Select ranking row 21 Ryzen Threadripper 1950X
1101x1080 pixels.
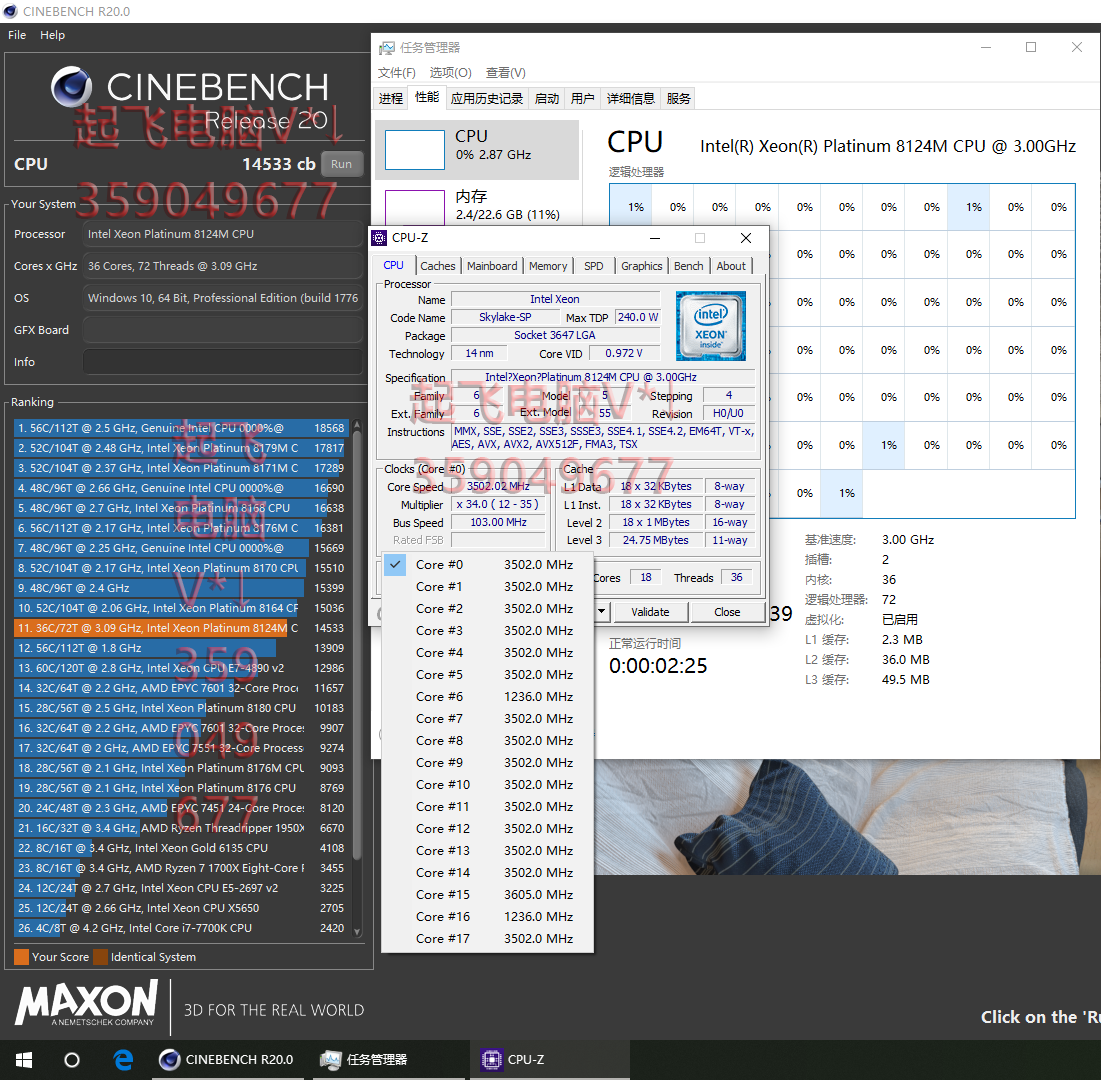click(180, 828)
